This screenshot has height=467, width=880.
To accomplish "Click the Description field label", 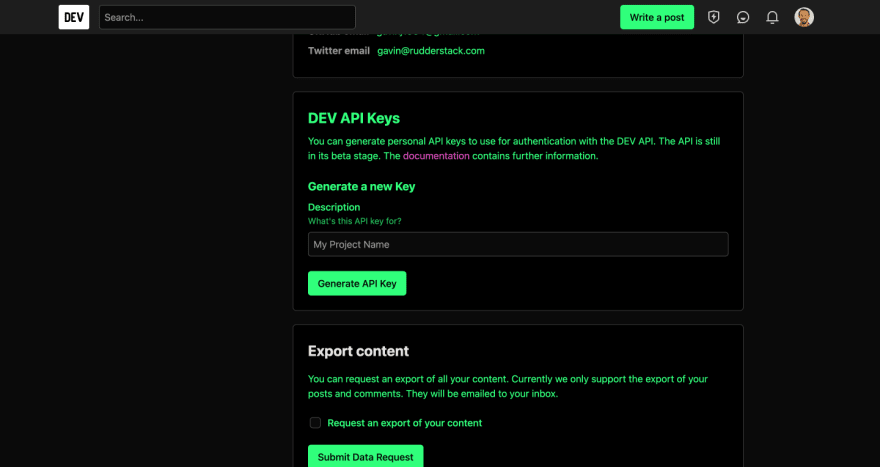I will click(334, 207).
